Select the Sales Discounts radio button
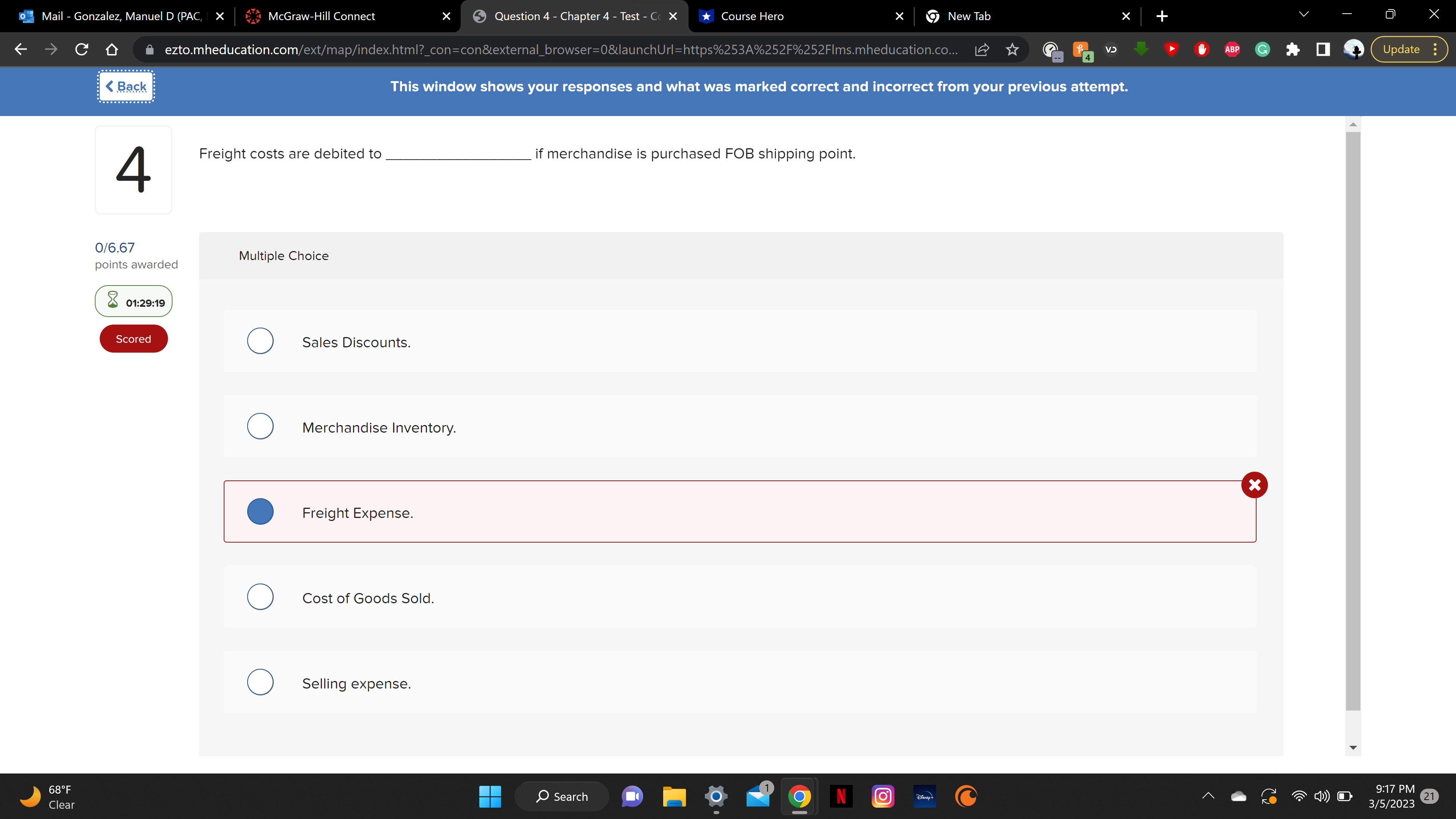The height and width of the screenshot is (819, 1456). (x=260, y=341)
